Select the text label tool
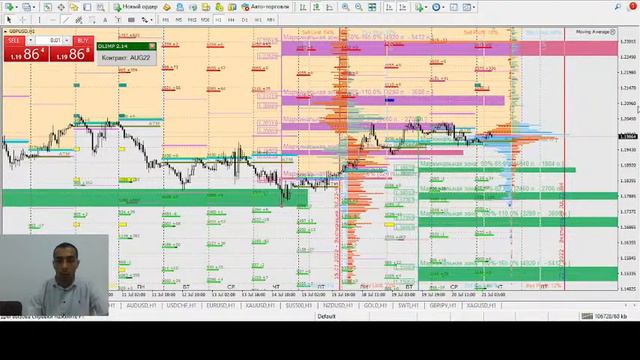The height and width of the screenshot is (360, 640). tap(118, 20)
